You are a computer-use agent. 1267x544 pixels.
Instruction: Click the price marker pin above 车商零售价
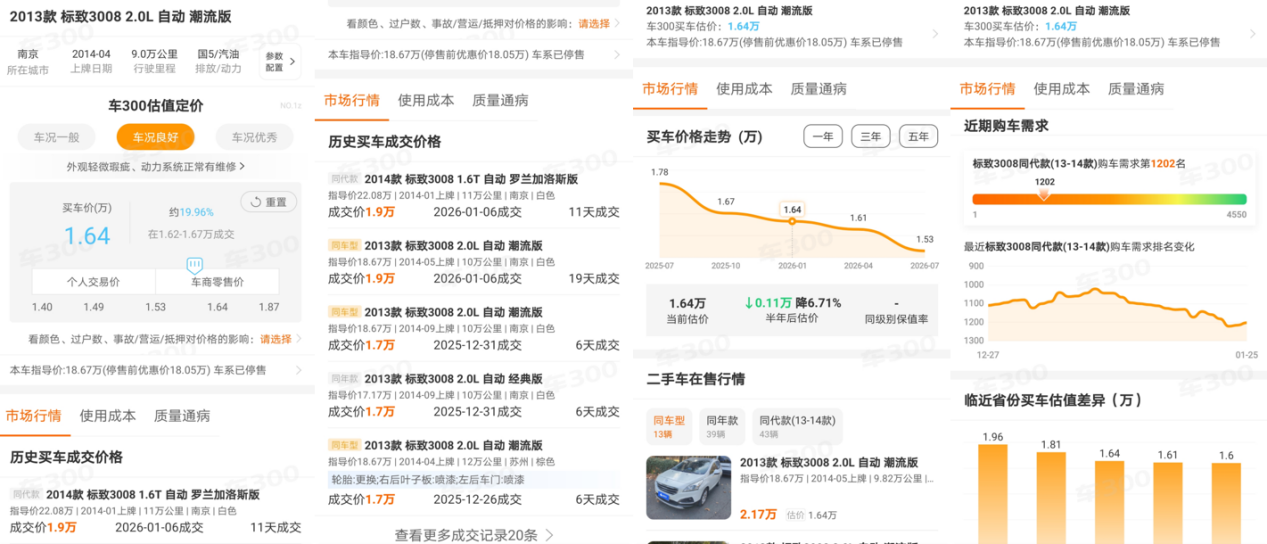coord(195,264)
